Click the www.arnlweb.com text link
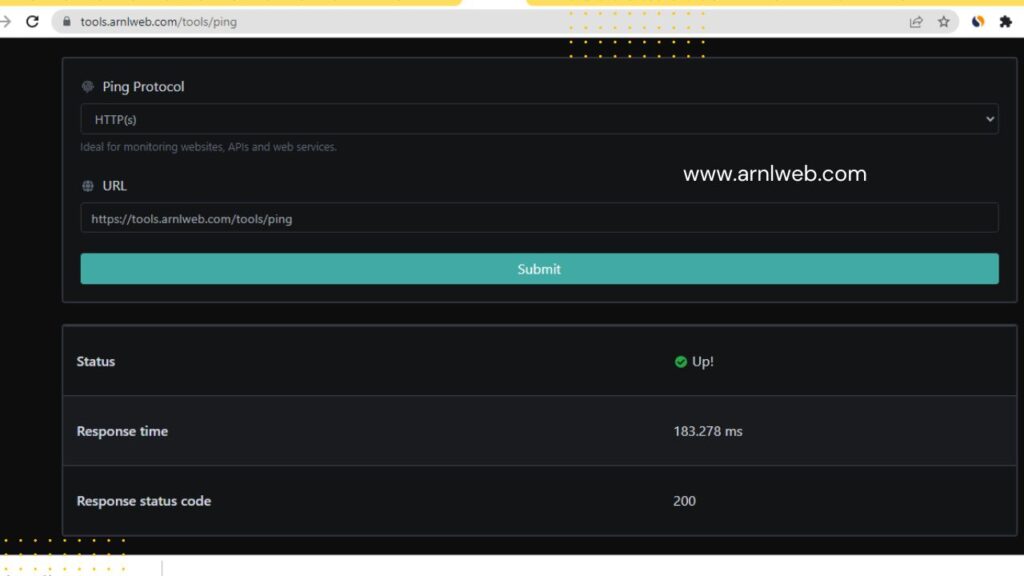This screenshot has width=1024, height=576. (x=774, y=173)
